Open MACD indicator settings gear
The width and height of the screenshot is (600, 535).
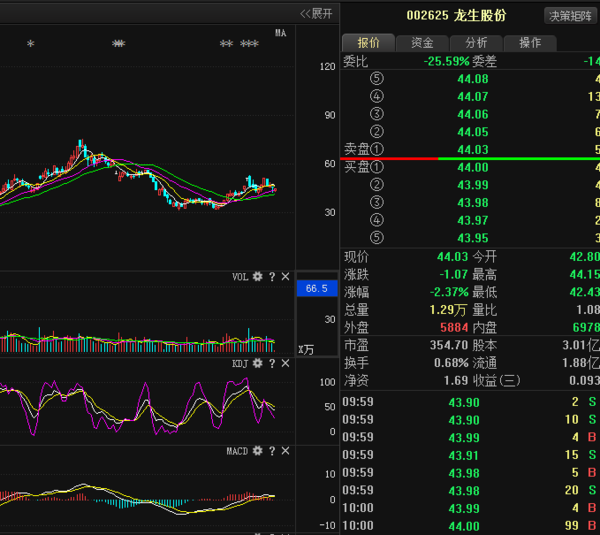257,452
